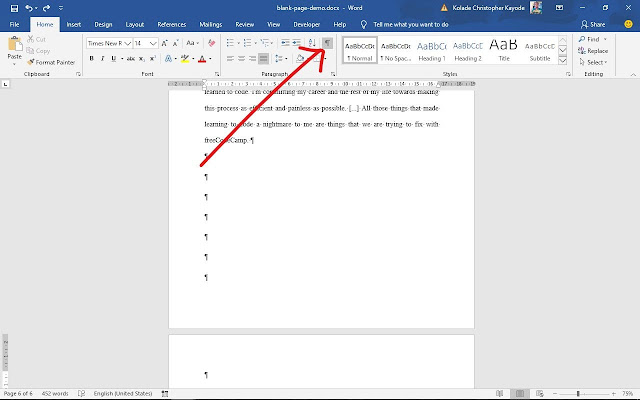
Task: Switch to the Design tab
Action: tap(103, 24)
